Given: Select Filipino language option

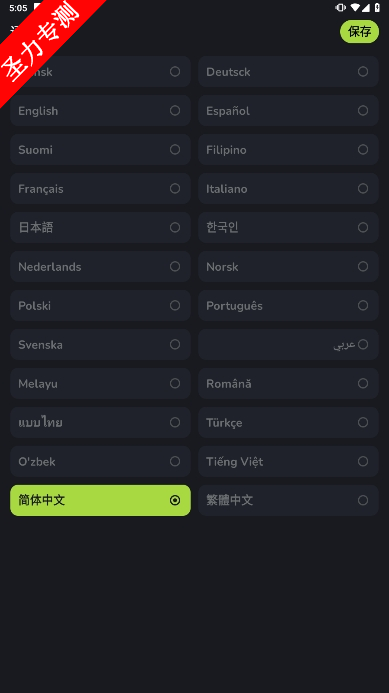Looking at the screenshot, I should tap(288, 149).
